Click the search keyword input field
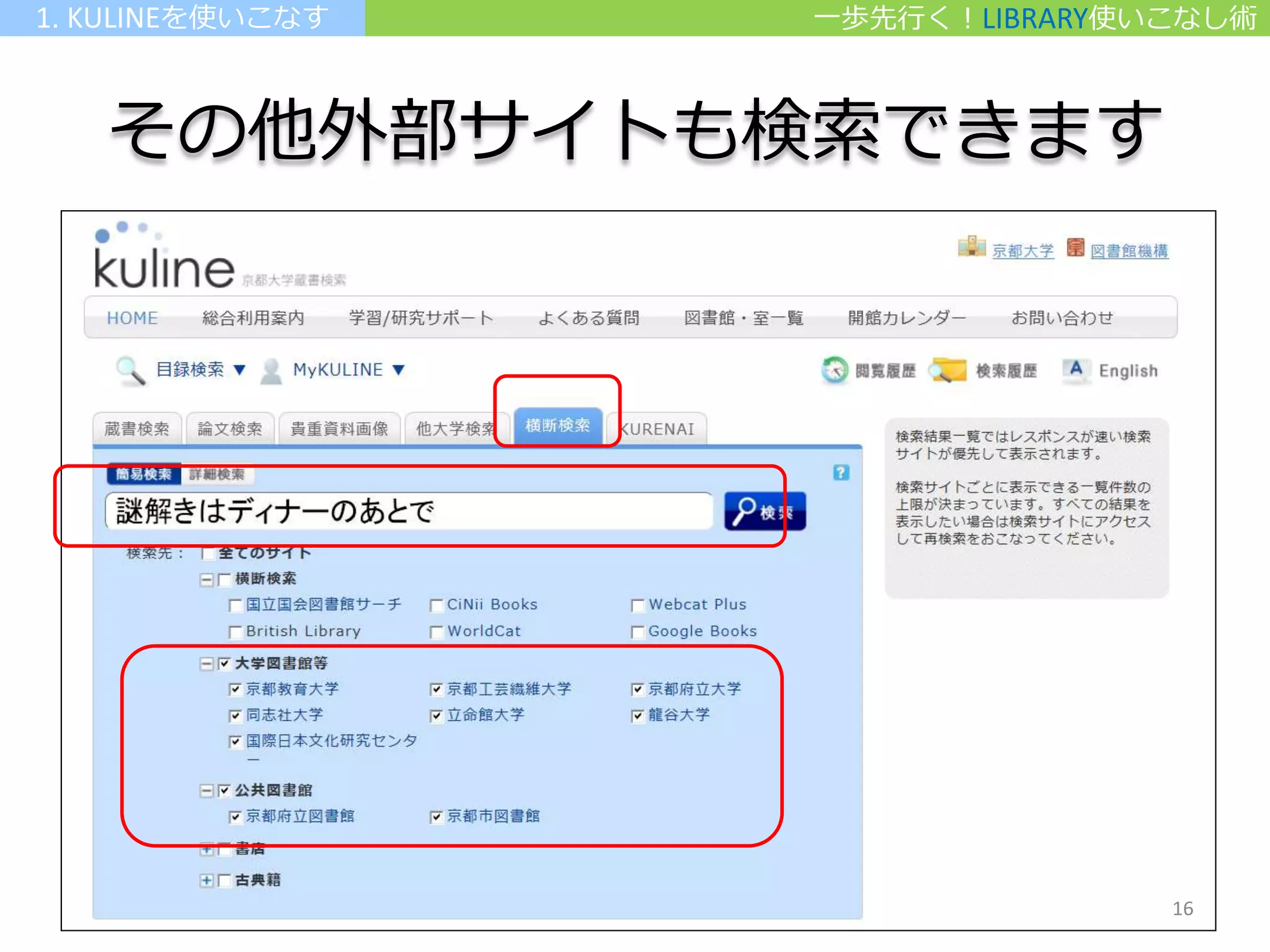Image resolution: width=1270 pixels, height=952 pixels. tap(409, 511)
